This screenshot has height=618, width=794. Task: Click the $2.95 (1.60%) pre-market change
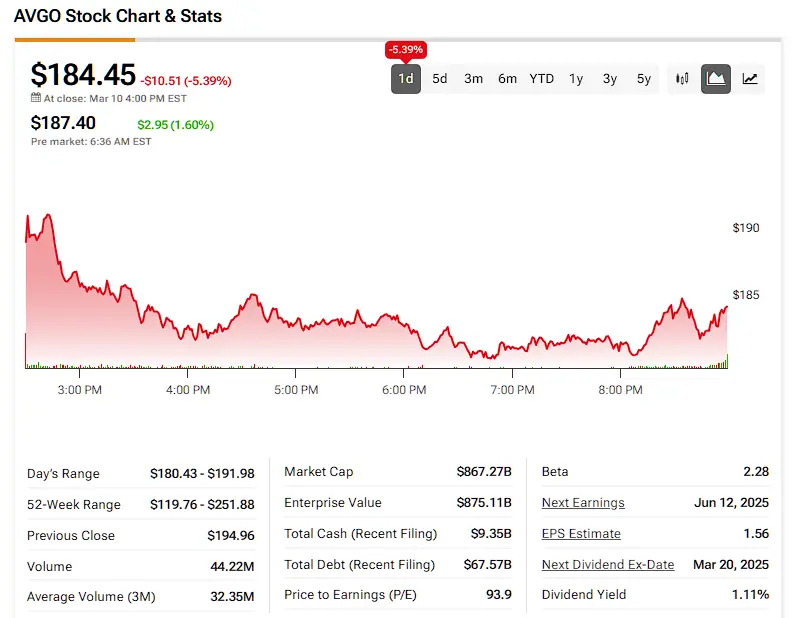click(175, 125)
